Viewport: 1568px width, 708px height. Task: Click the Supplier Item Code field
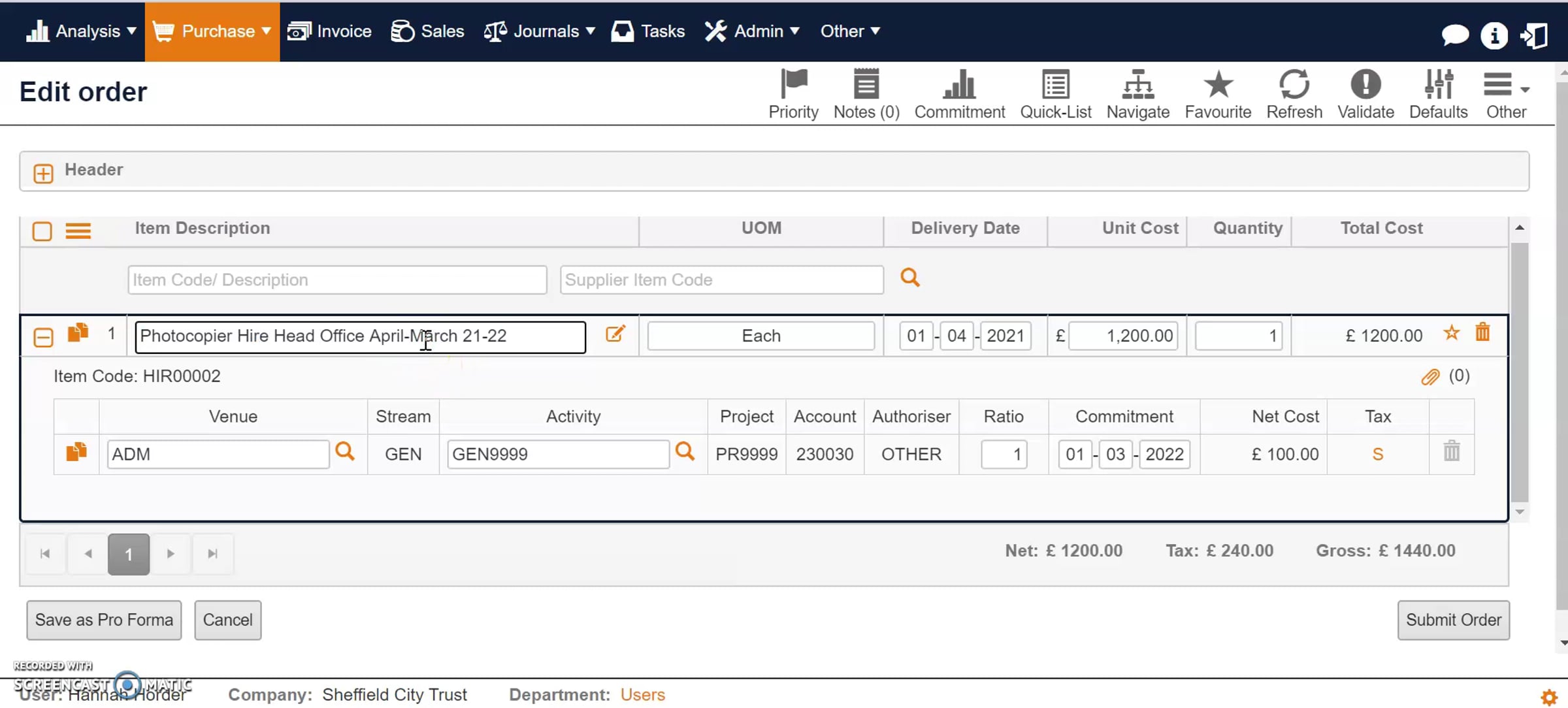coord(721,280)
